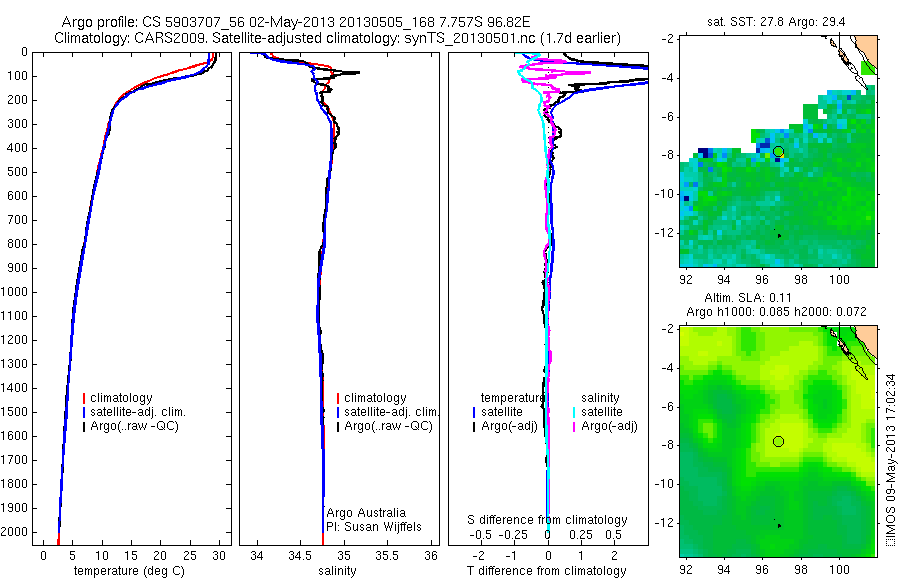This screenshot has width=900, height=580.
Task: Select the 'sat. SST: 27.8 Argo: 29.4' heading
Action: pyautogui.click(x=776, y=22)
